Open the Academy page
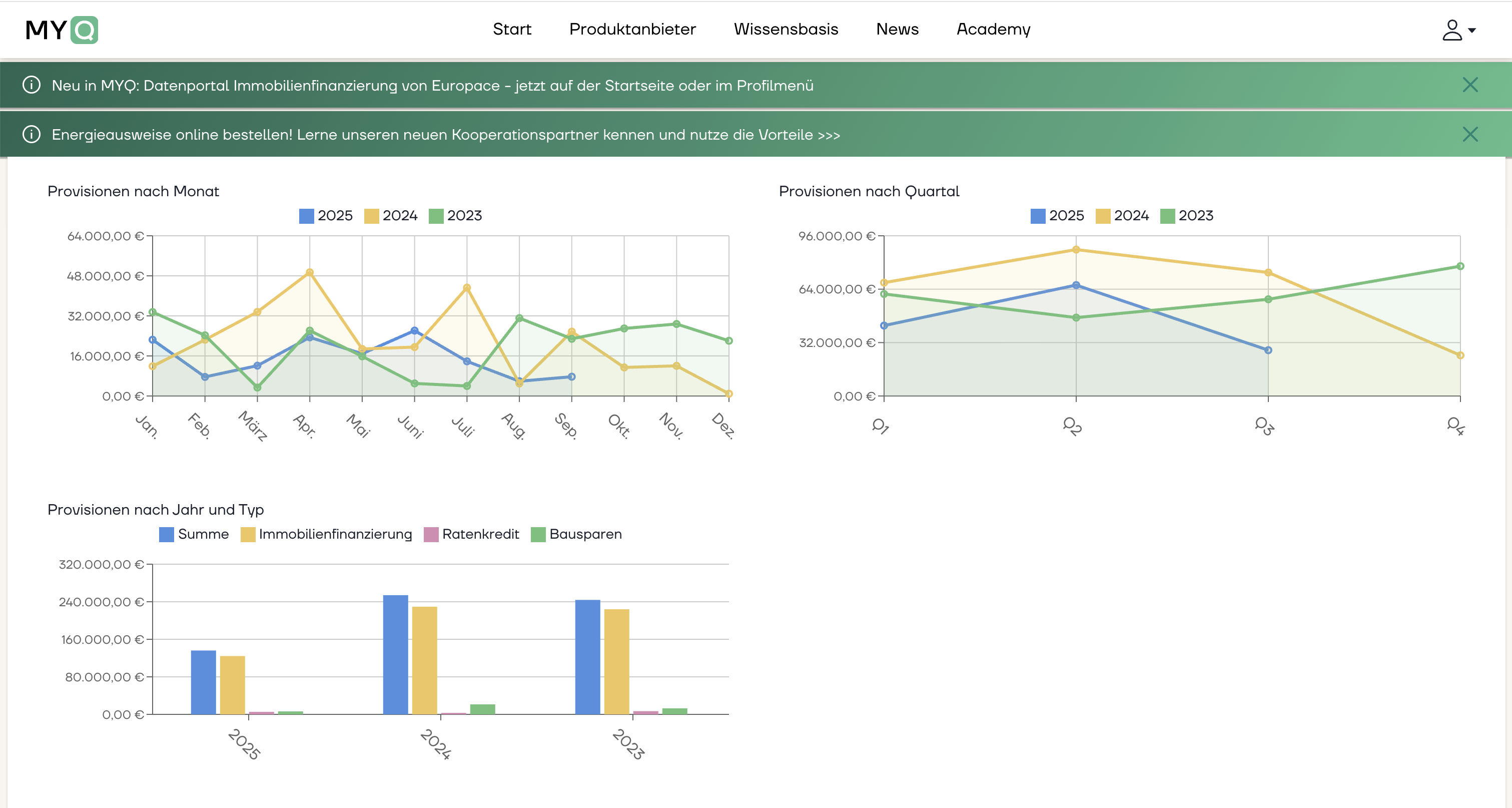The image size is (1512, 808). [993, 30]
